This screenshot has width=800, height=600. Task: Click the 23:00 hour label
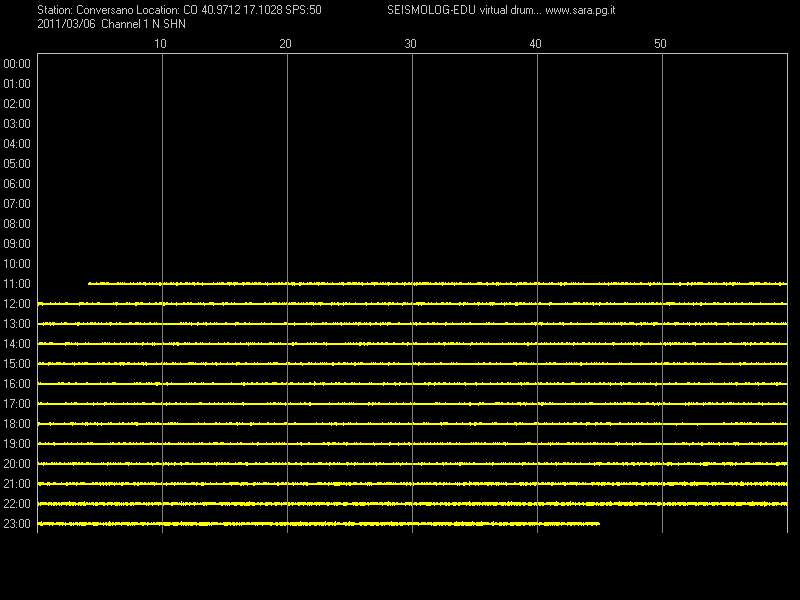click(17, 524)
